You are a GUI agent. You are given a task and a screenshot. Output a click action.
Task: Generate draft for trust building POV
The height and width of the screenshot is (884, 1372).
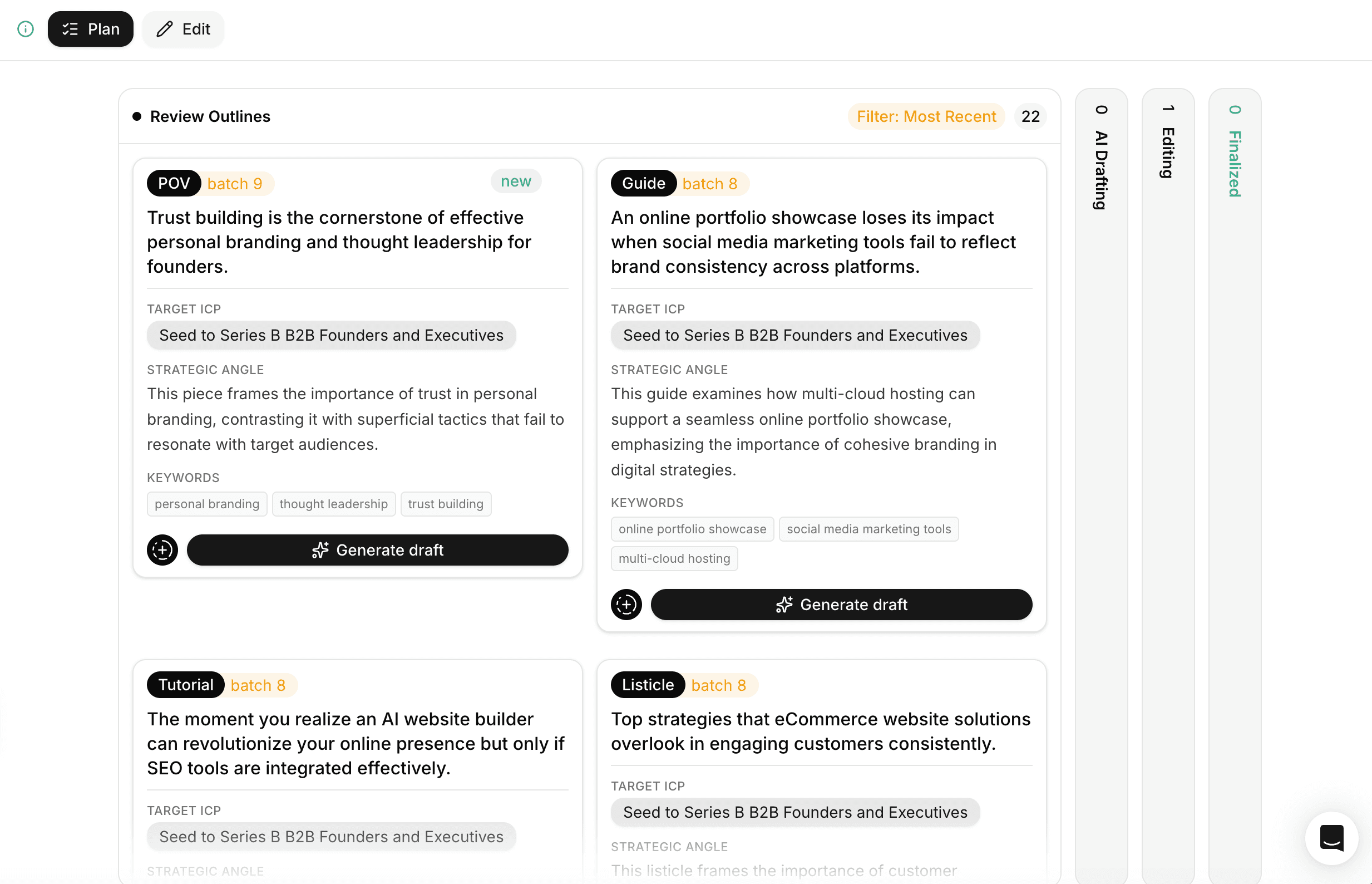tap(390, 550)
